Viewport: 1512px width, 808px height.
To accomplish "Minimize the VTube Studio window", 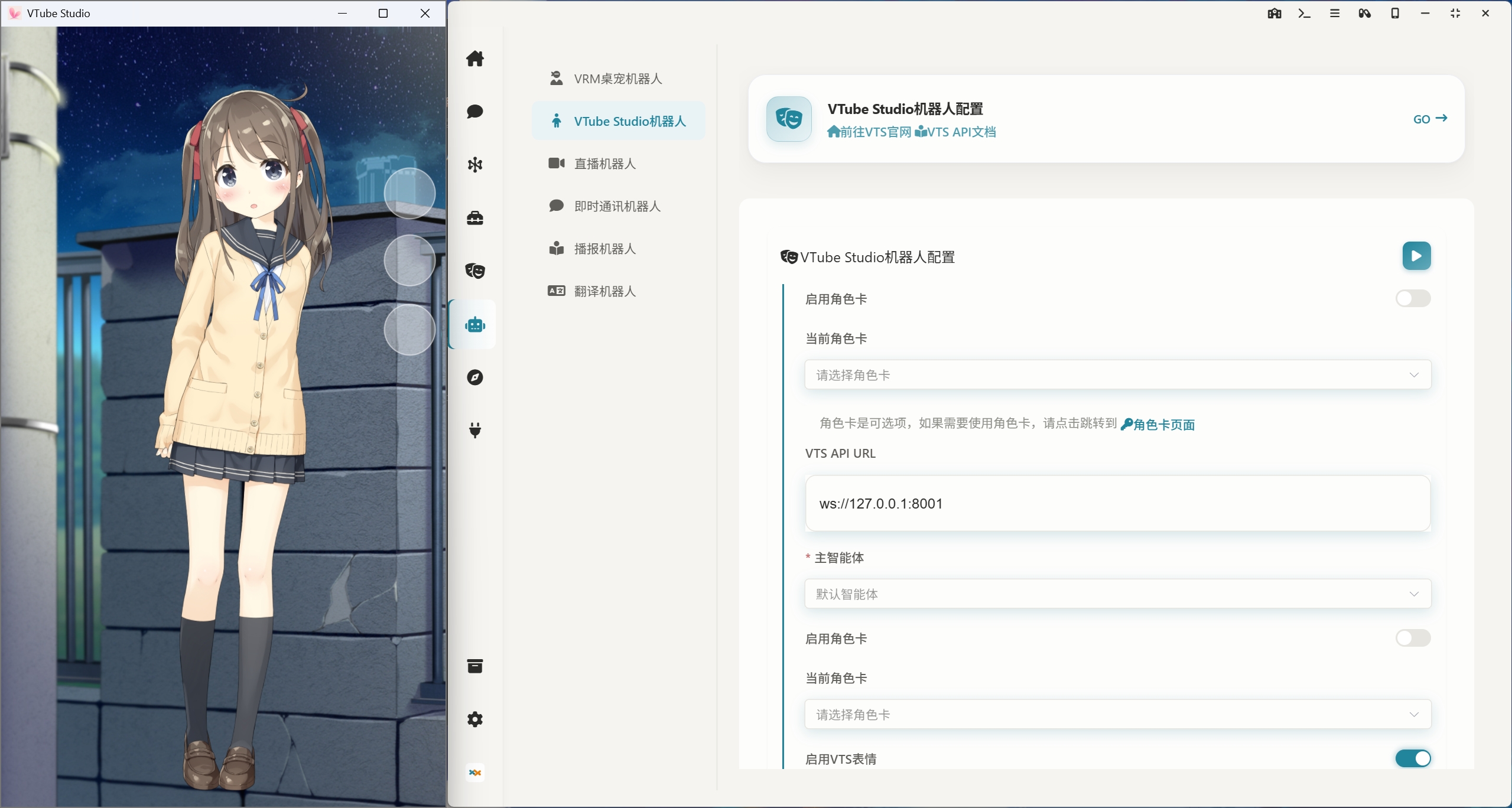I will pyautogui.click(x=342, y=13).
